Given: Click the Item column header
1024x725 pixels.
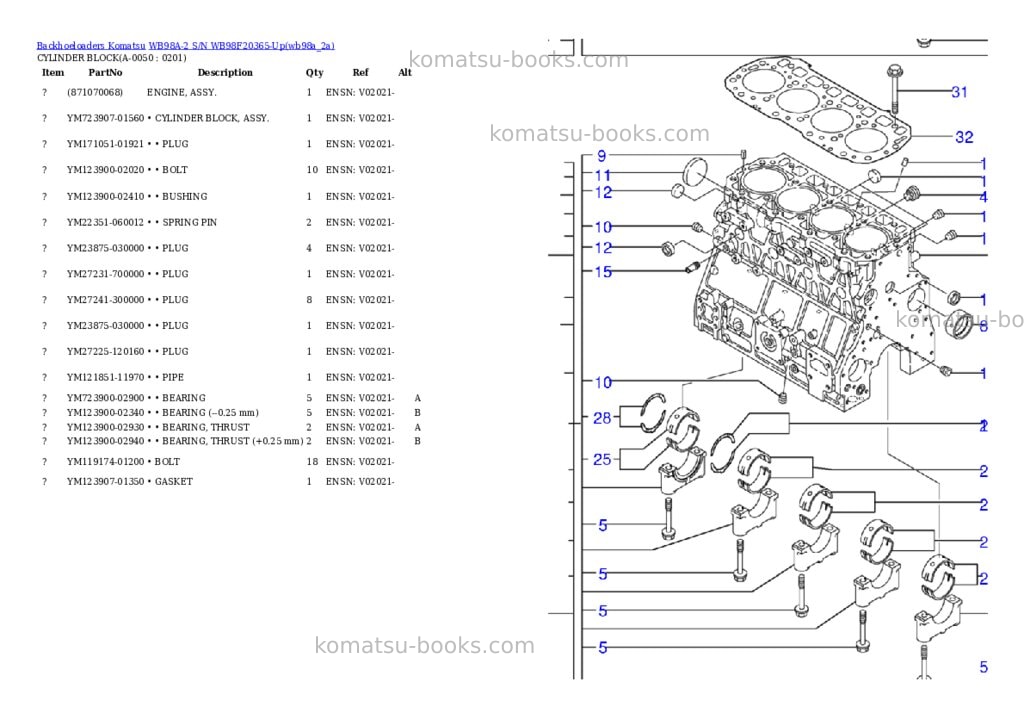Looking at the screenshot, I should click(53, 72).
